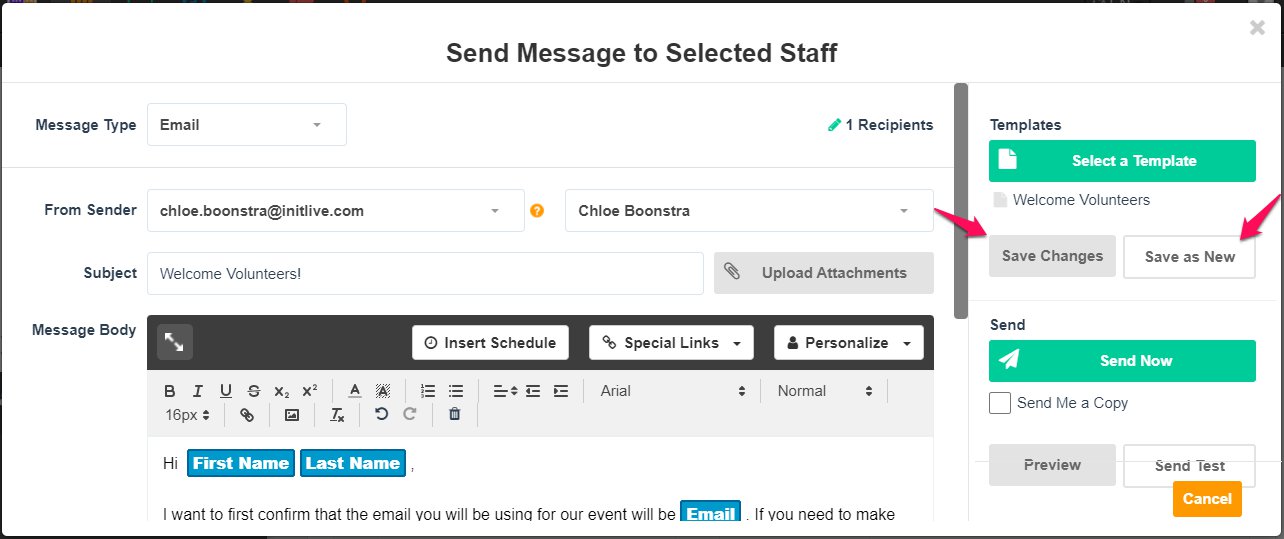Toggle bold formatting in the editor

[x=170, y=391]
